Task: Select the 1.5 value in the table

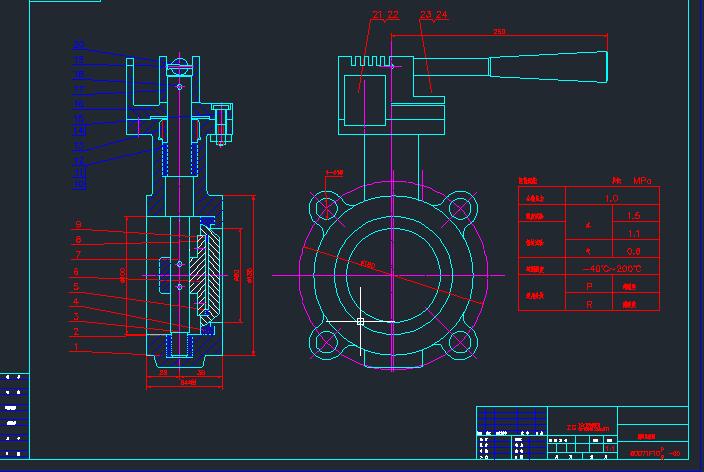Action: pos(634,216)
